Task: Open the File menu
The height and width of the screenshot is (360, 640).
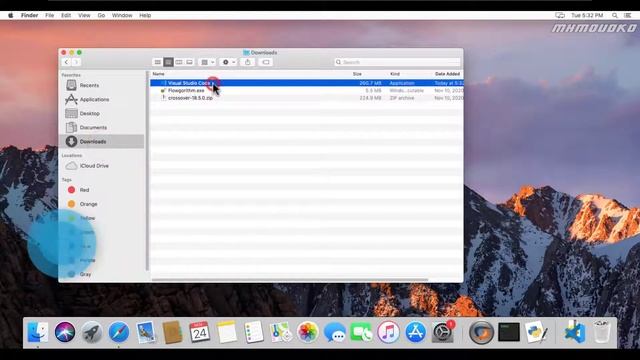Action: [x=49, y=16]
